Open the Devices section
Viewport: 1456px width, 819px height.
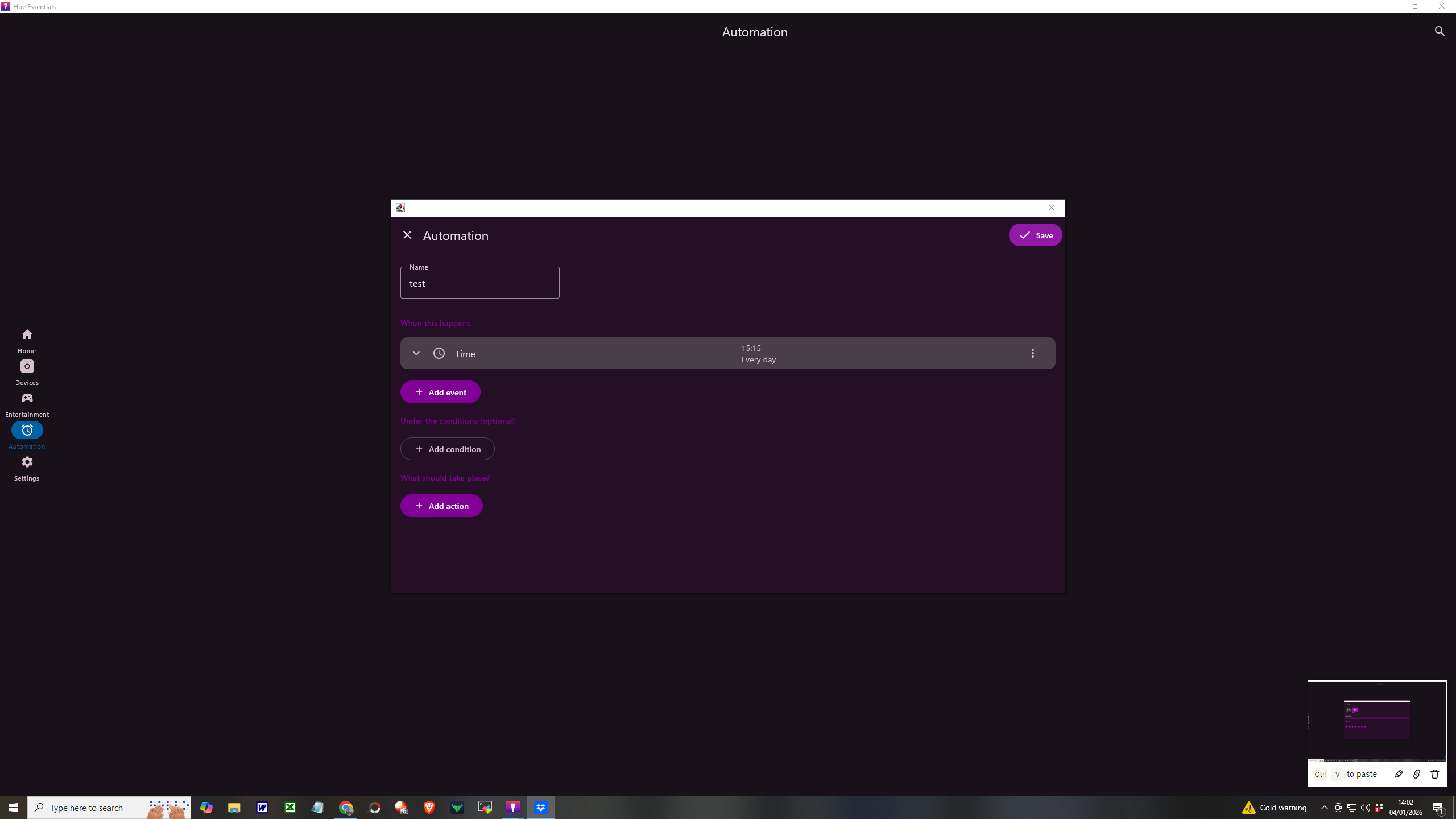click(x=27, y=372)
